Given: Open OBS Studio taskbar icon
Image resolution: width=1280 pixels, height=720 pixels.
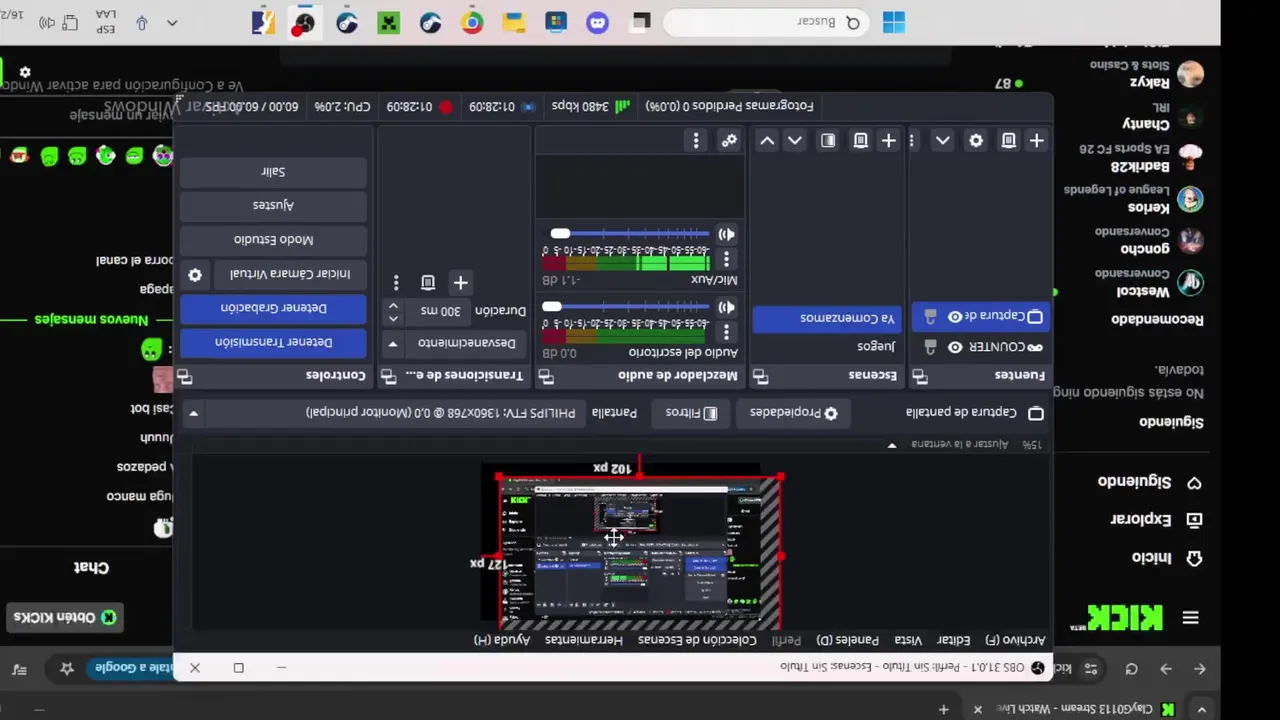Looking at the screenshot, I should tap(305, 22).
